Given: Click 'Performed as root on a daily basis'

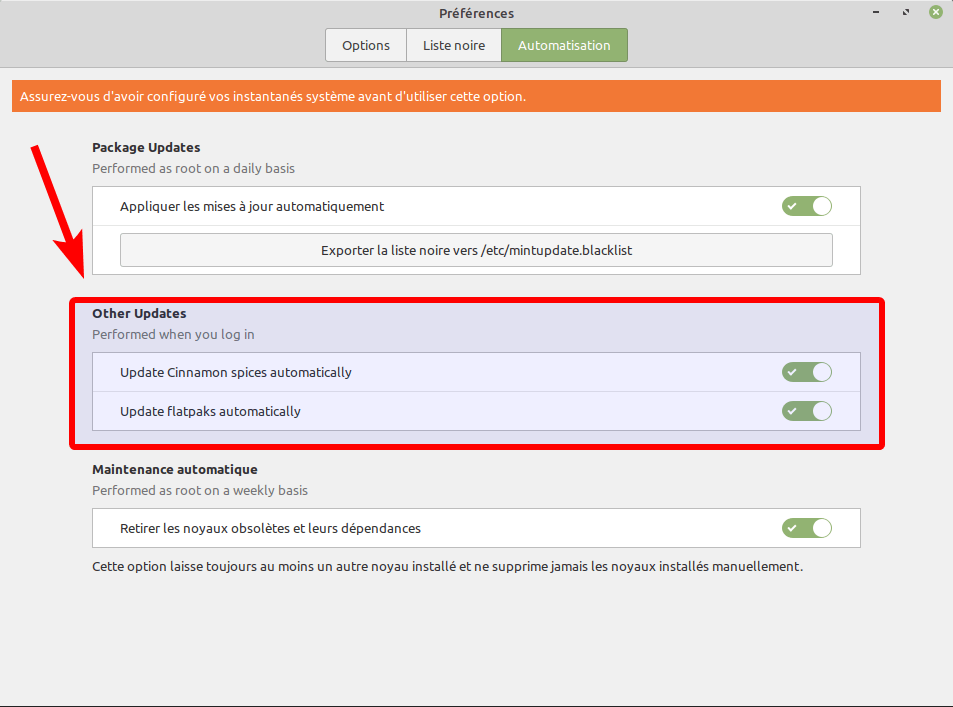Looking at the screenshot, I should (x=193, y=168).
